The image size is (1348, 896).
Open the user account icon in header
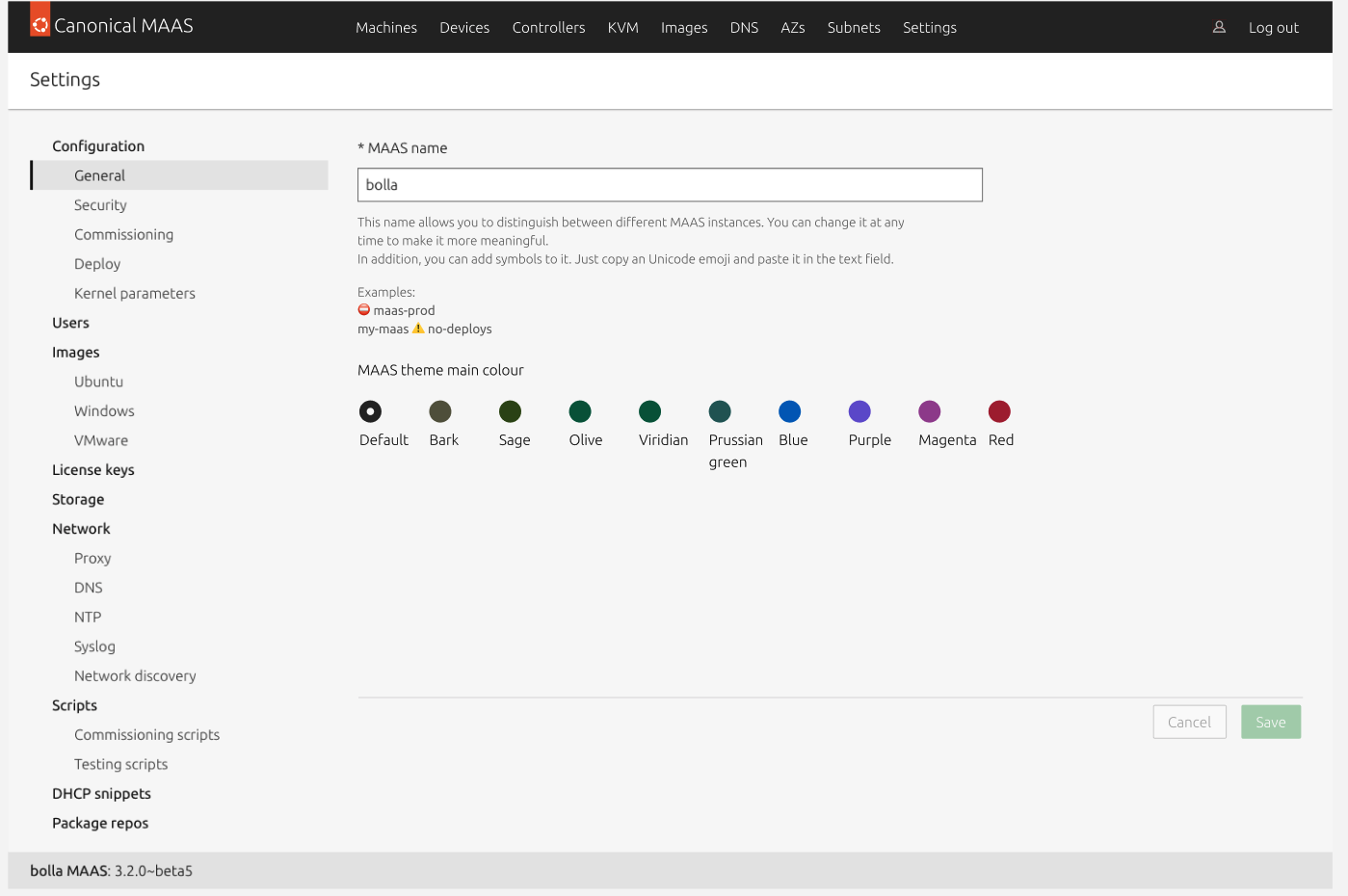pos(1219,27)
